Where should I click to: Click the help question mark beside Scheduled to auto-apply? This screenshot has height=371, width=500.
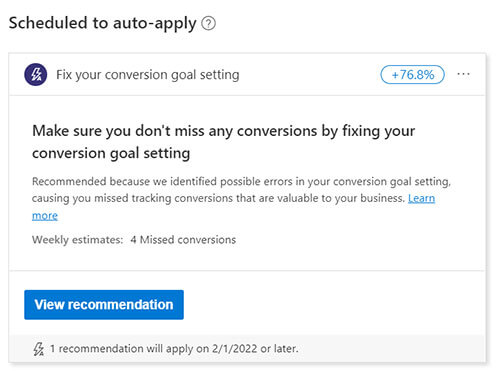coord(209,24)
